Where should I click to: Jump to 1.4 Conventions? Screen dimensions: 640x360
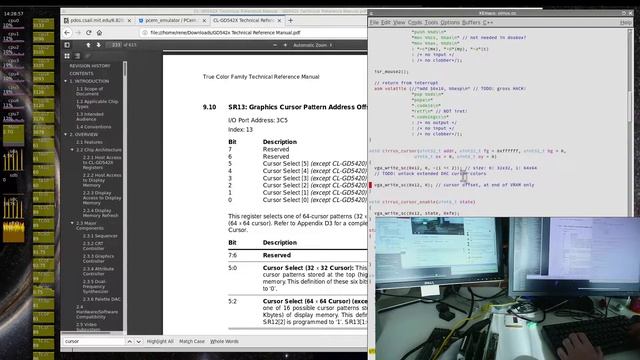93,127
